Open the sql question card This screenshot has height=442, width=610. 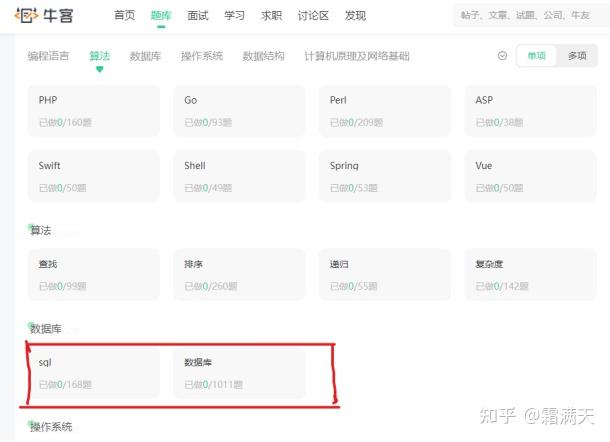94,373
